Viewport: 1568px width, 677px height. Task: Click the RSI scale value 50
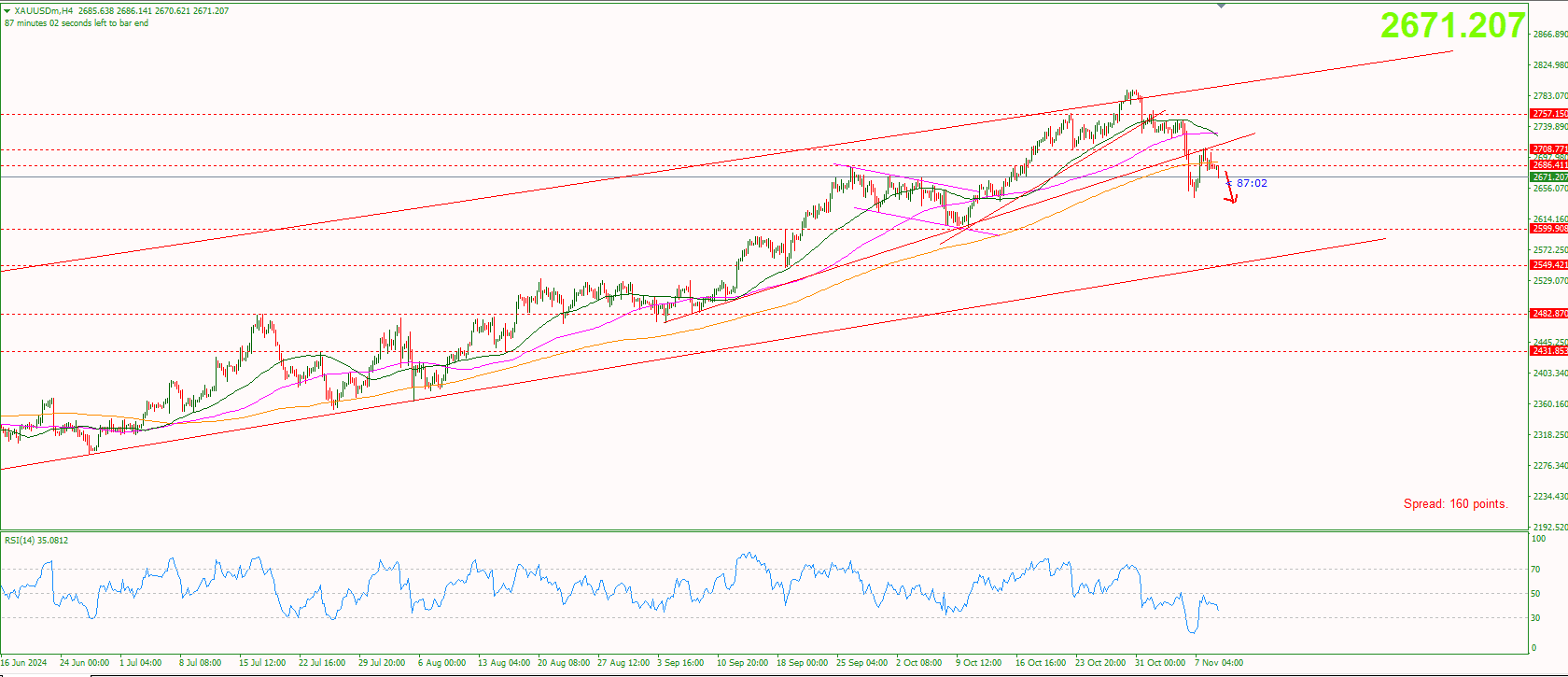[x=1535, y=594]
